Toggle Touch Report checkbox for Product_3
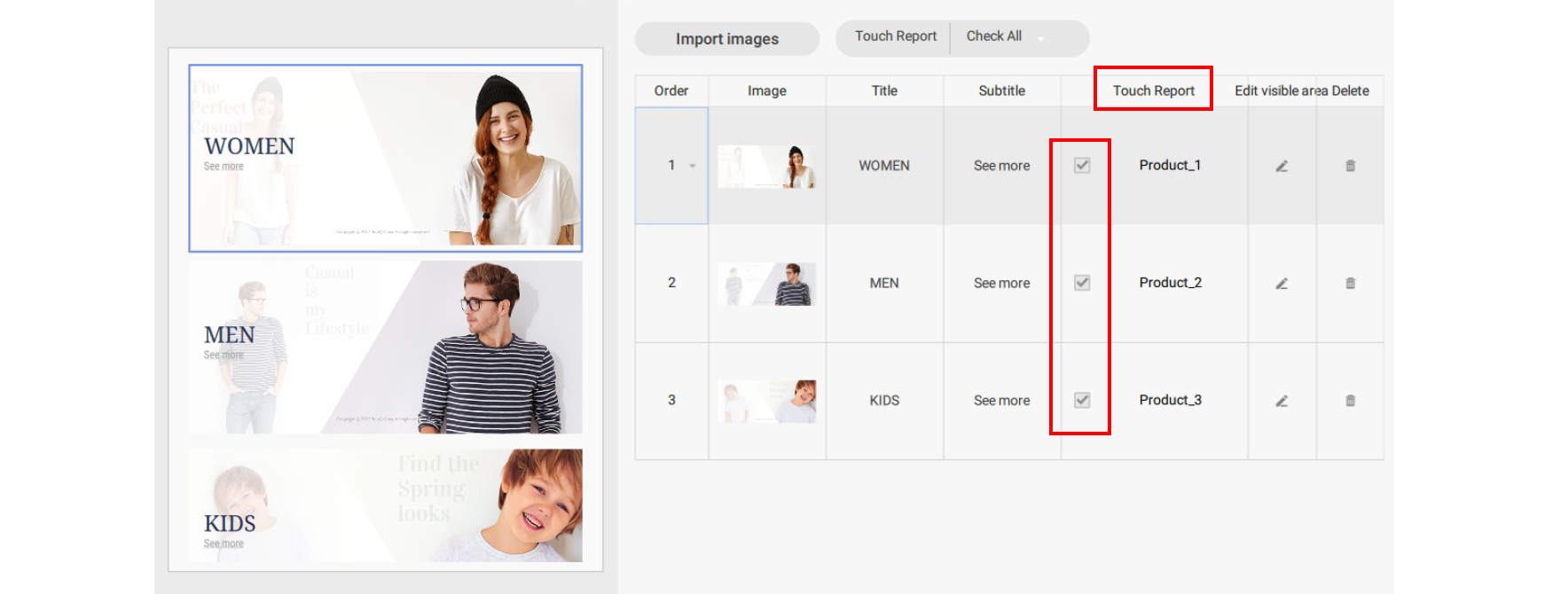Viewport: 1568px width, 594px height. [1082, 400]
